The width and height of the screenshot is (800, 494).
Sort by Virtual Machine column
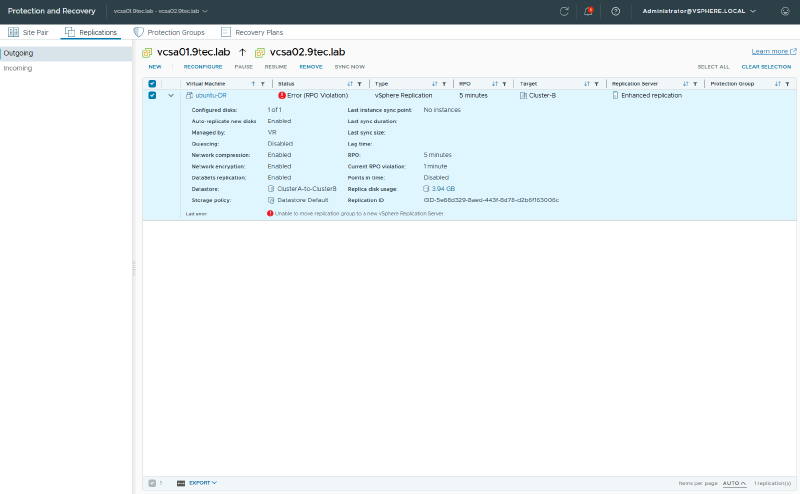(x=253, y=84)
